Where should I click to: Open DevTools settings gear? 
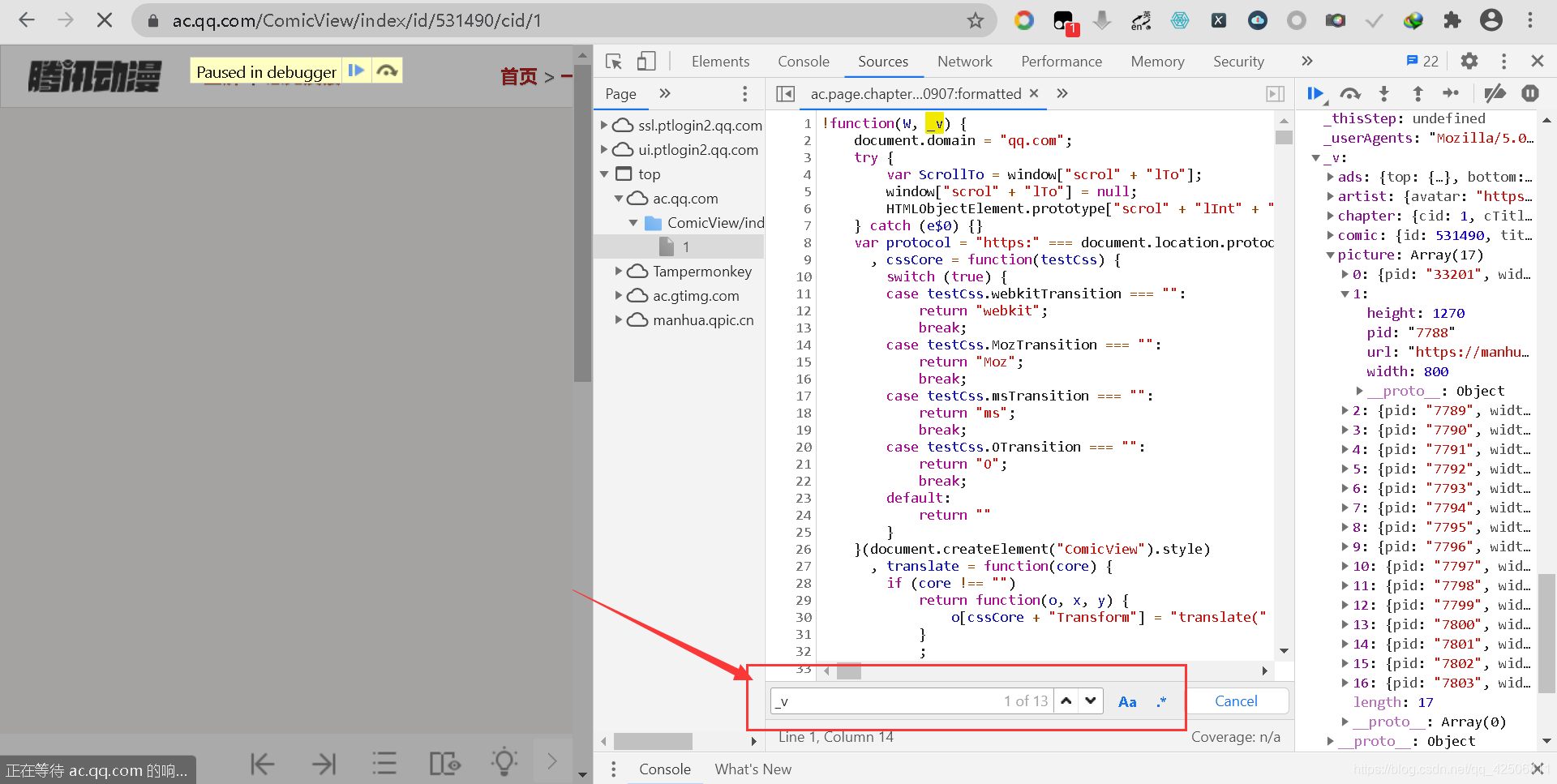click(1469, 62)
